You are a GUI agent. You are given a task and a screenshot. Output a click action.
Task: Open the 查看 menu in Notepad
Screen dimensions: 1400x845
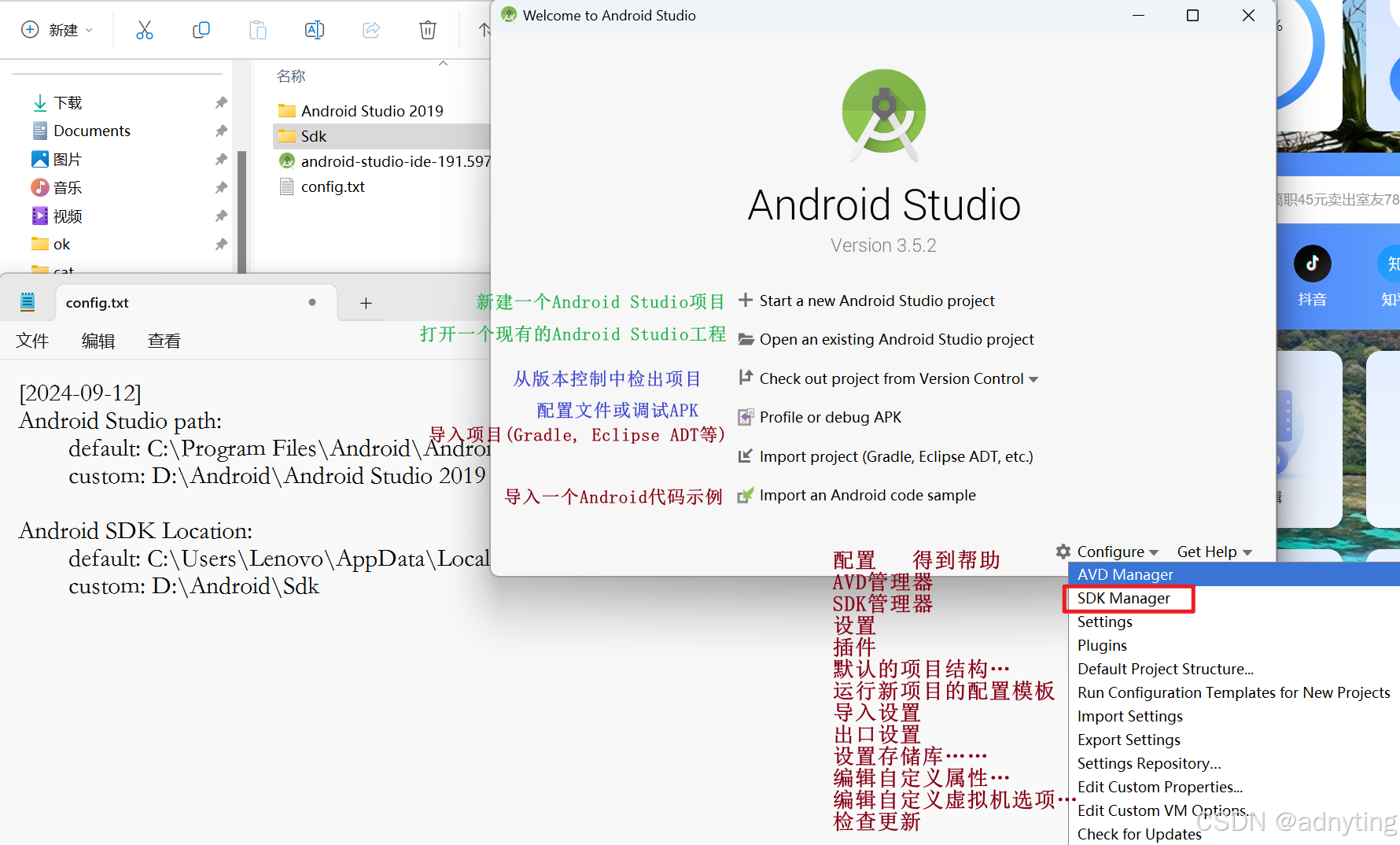(164, 341)
